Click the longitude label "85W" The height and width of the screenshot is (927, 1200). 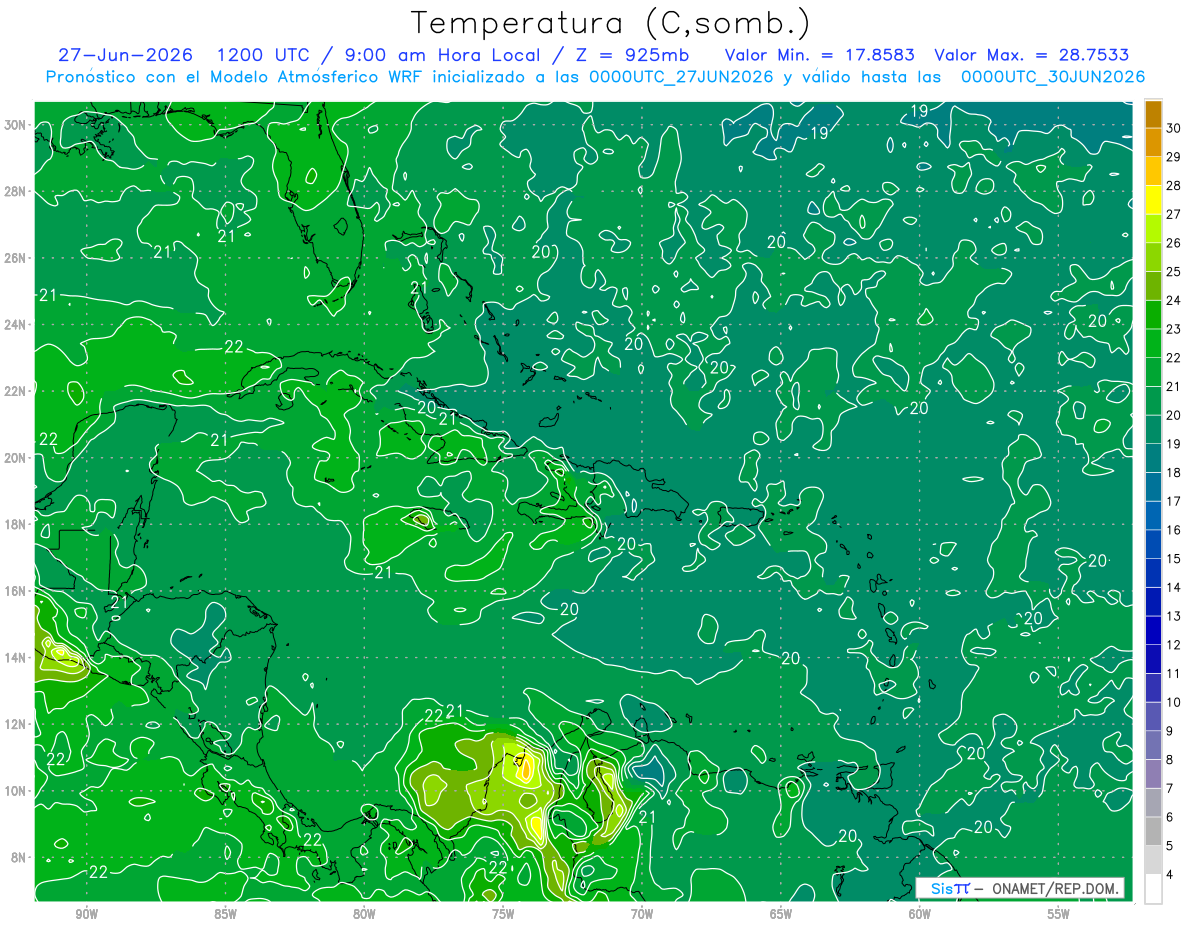(x=226, y=915)
